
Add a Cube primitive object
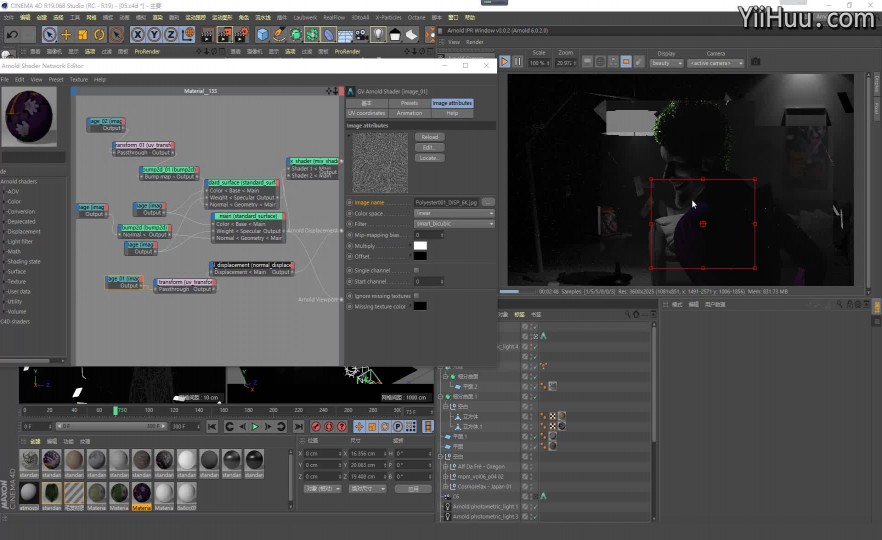[262, 35]
